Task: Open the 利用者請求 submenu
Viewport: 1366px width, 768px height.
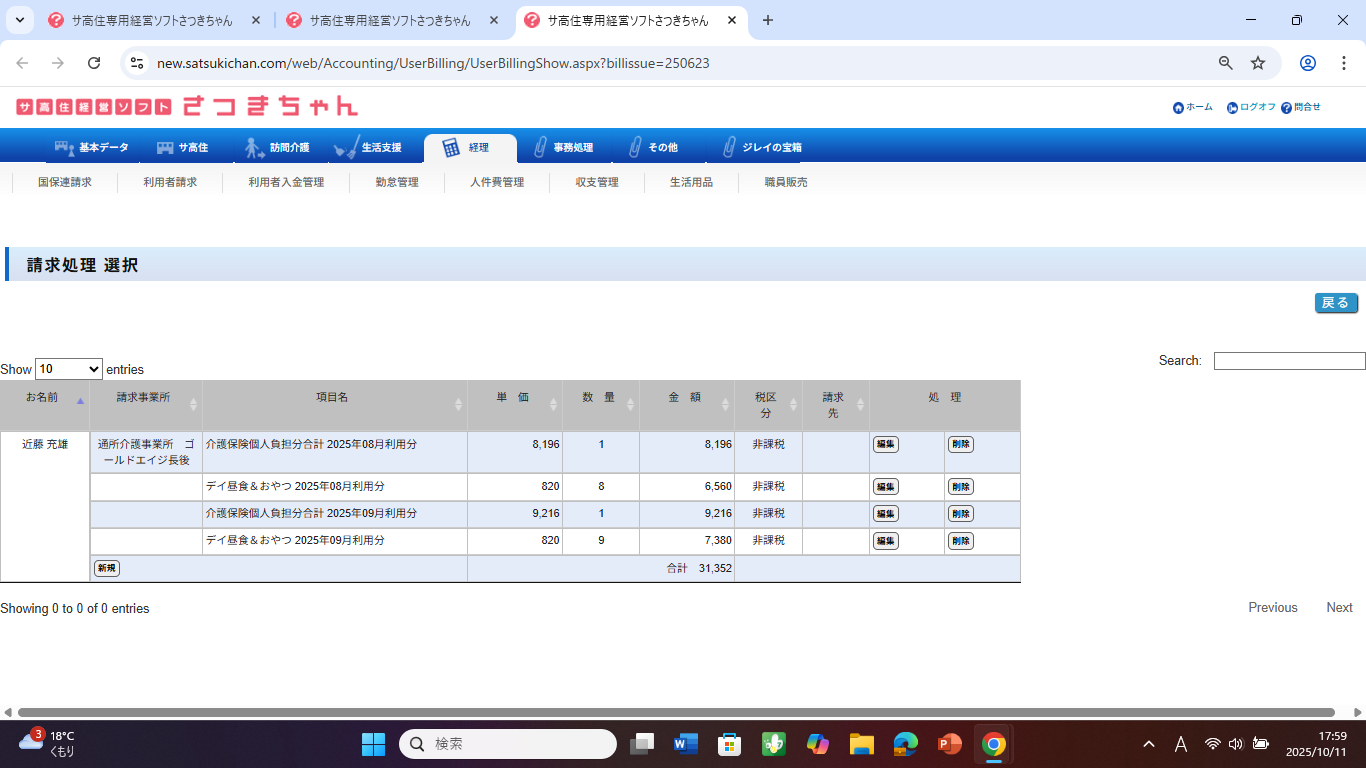Action: 170,182
